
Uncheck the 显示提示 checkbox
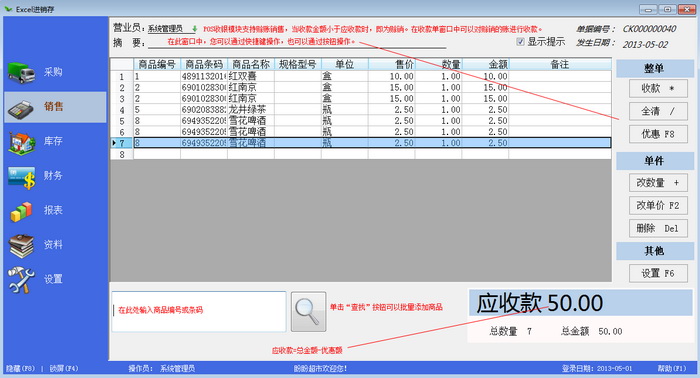520,42
